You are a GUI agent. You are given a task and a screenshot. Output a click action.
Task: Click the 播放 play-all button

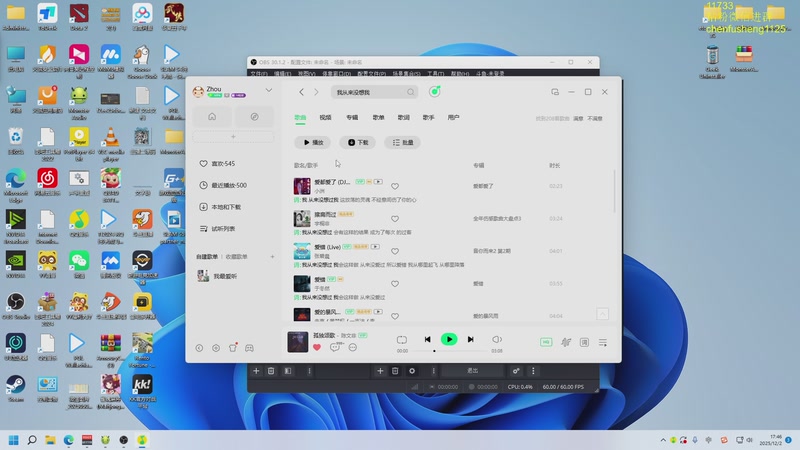(313, 142)
